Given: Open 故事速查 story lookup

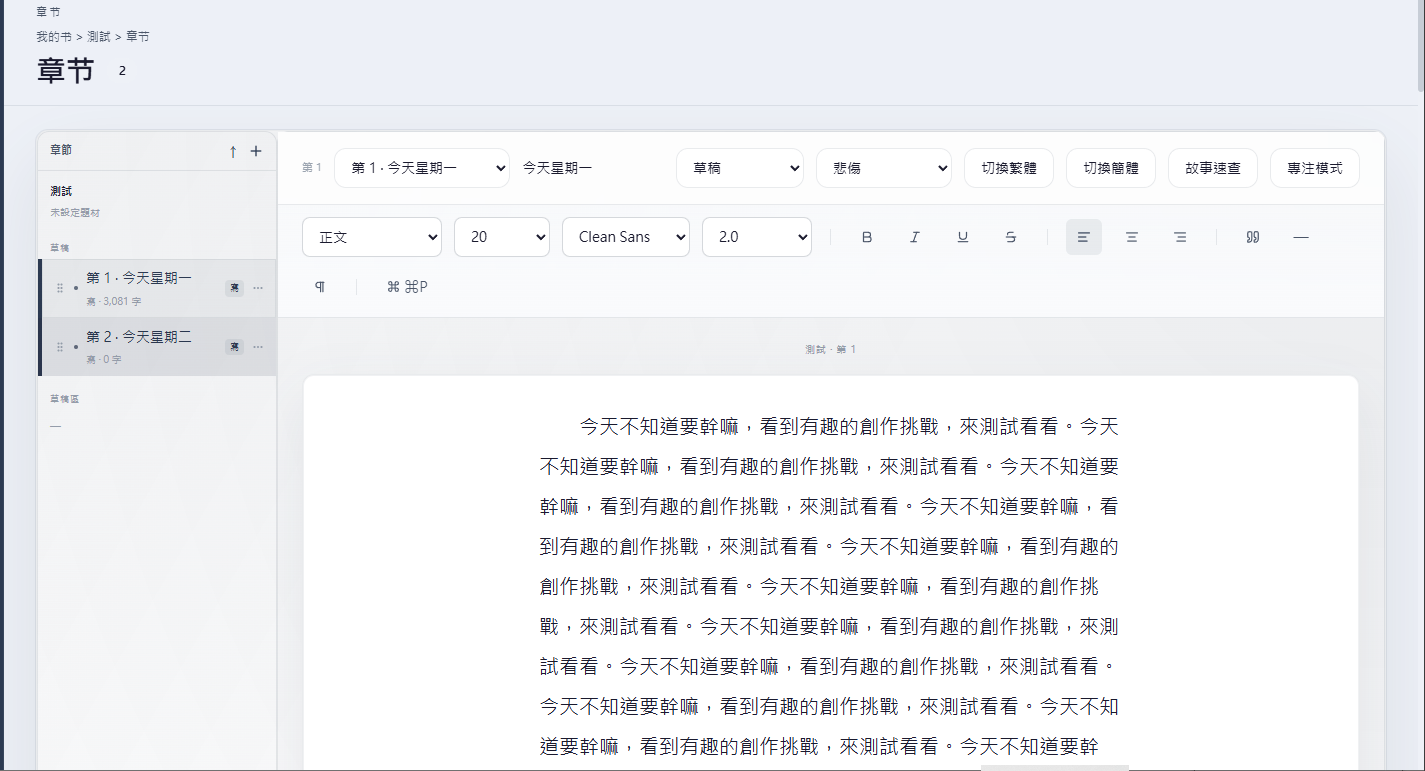Looking at the screenshot, I should click(x=1213, y=168).
